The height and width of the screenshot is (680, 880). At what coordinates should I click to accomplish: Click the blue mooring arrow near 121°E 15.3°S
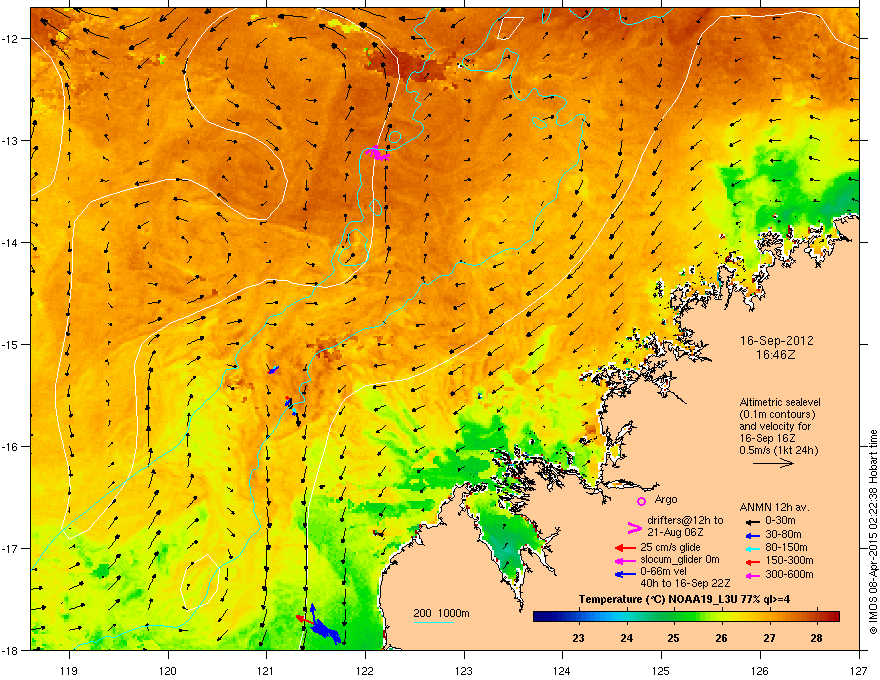coord(273,370)
